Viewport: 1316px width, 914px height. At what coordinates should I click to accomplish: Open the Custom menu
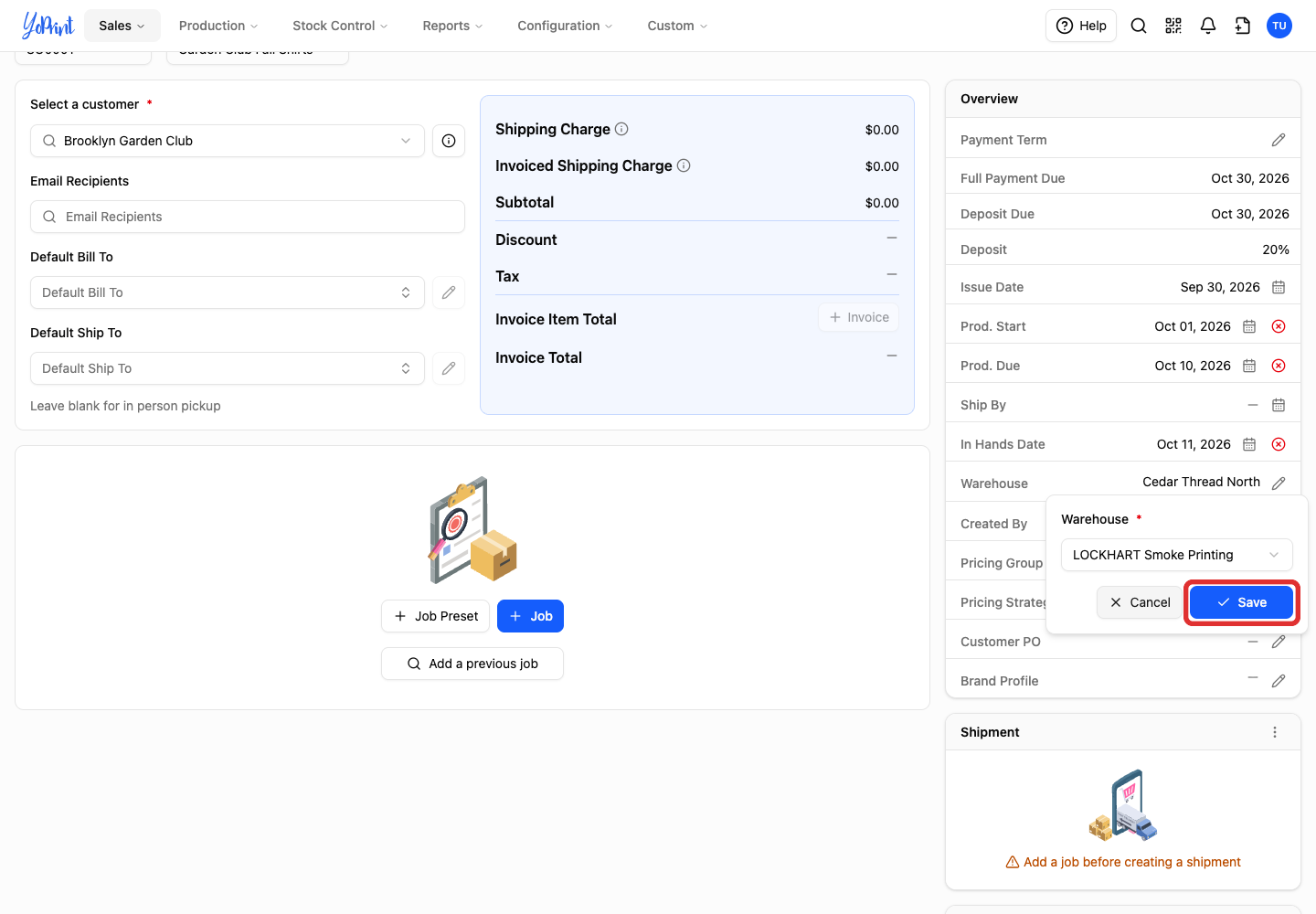pos(677,26)
